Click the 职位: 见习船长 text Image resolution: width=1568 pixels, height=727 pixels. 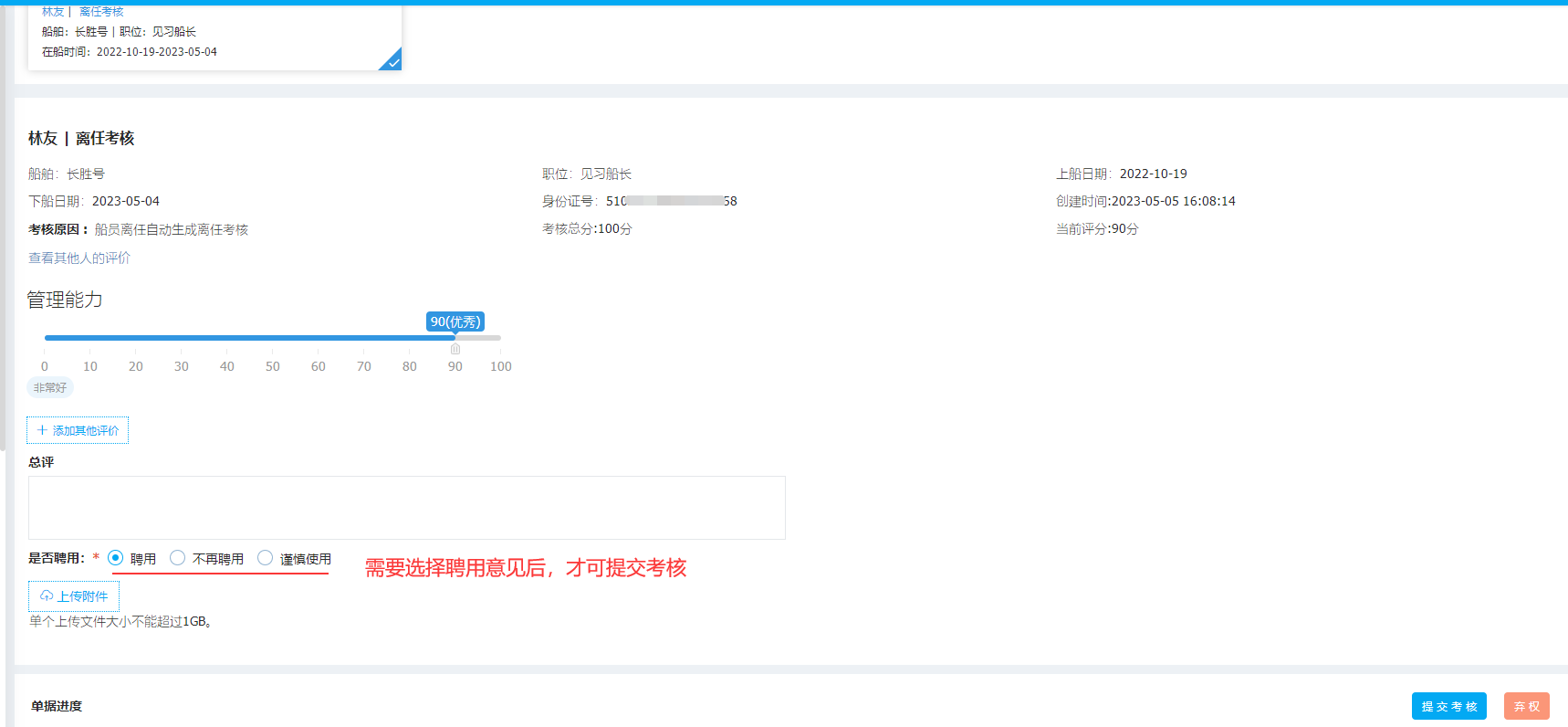[x=587, y=174]
